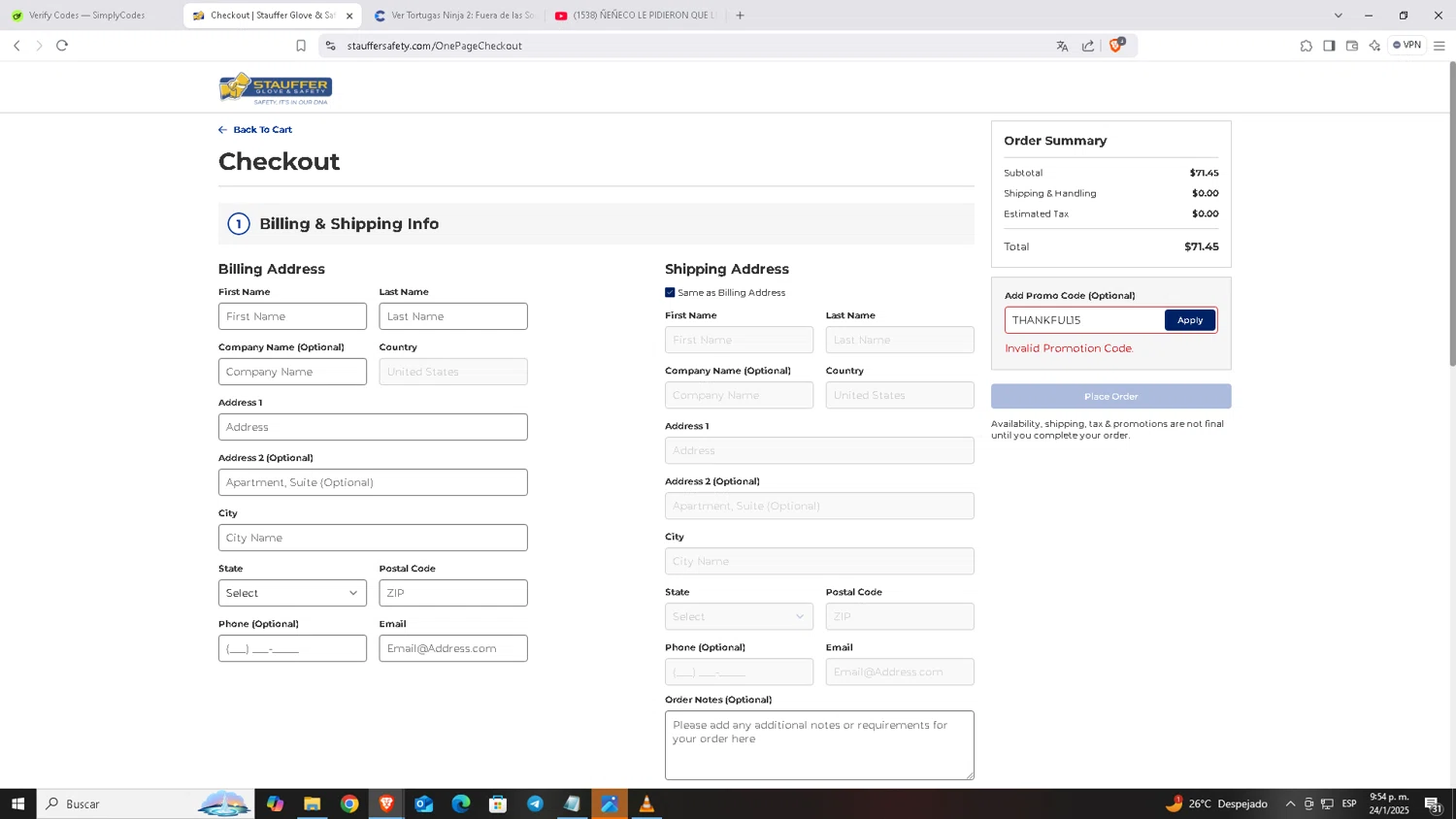Focus the billing Apartment, Suite field
The width and height of the screenshot is (1456, 819).
click(373, 482)
